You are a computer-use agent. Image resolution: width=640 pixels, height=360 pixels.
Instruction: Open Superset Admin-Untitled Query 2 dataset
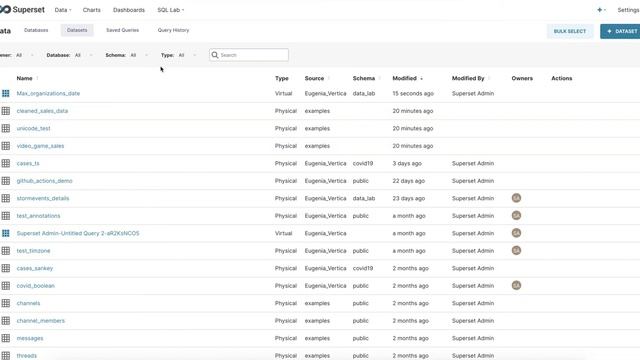click(x=78, y=233)
